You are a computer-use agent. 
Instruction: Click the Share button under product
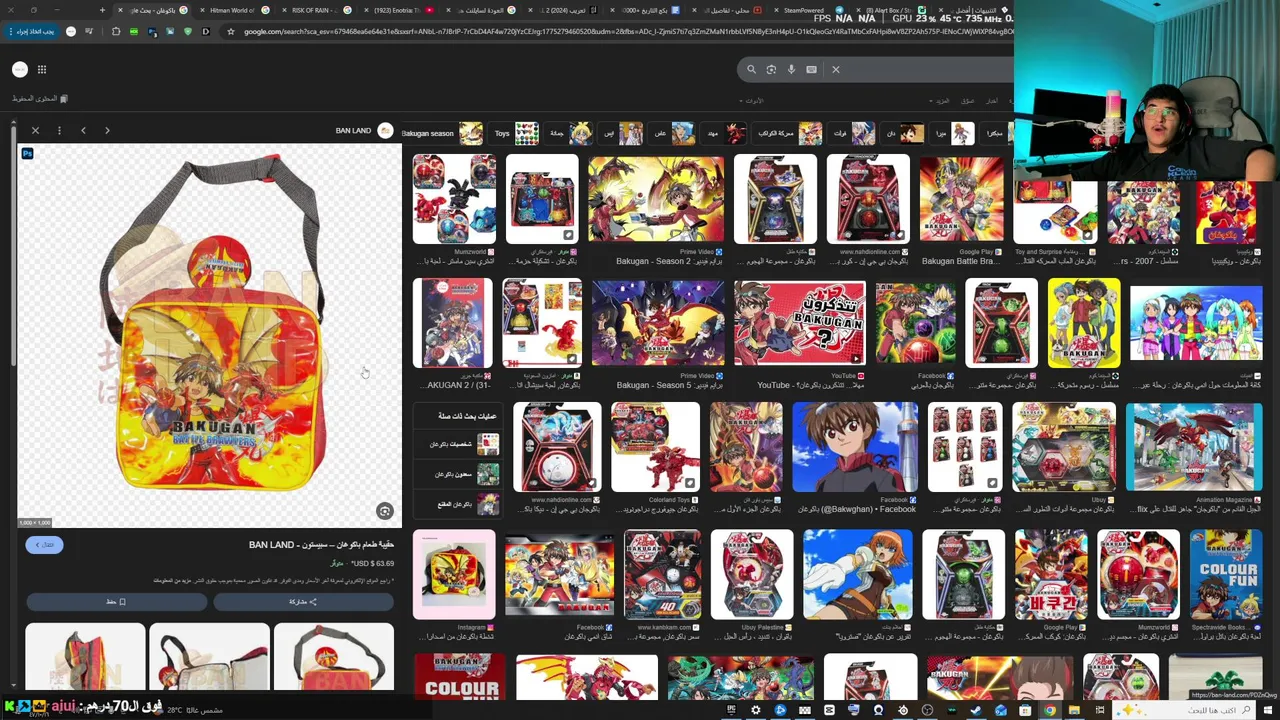(303, 602)
